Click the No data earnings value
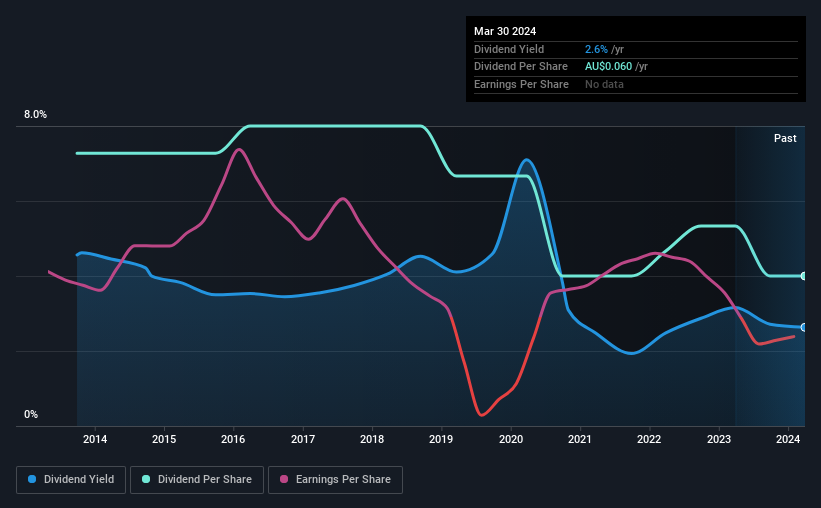The image size is (821, 508). click(604, 84)
